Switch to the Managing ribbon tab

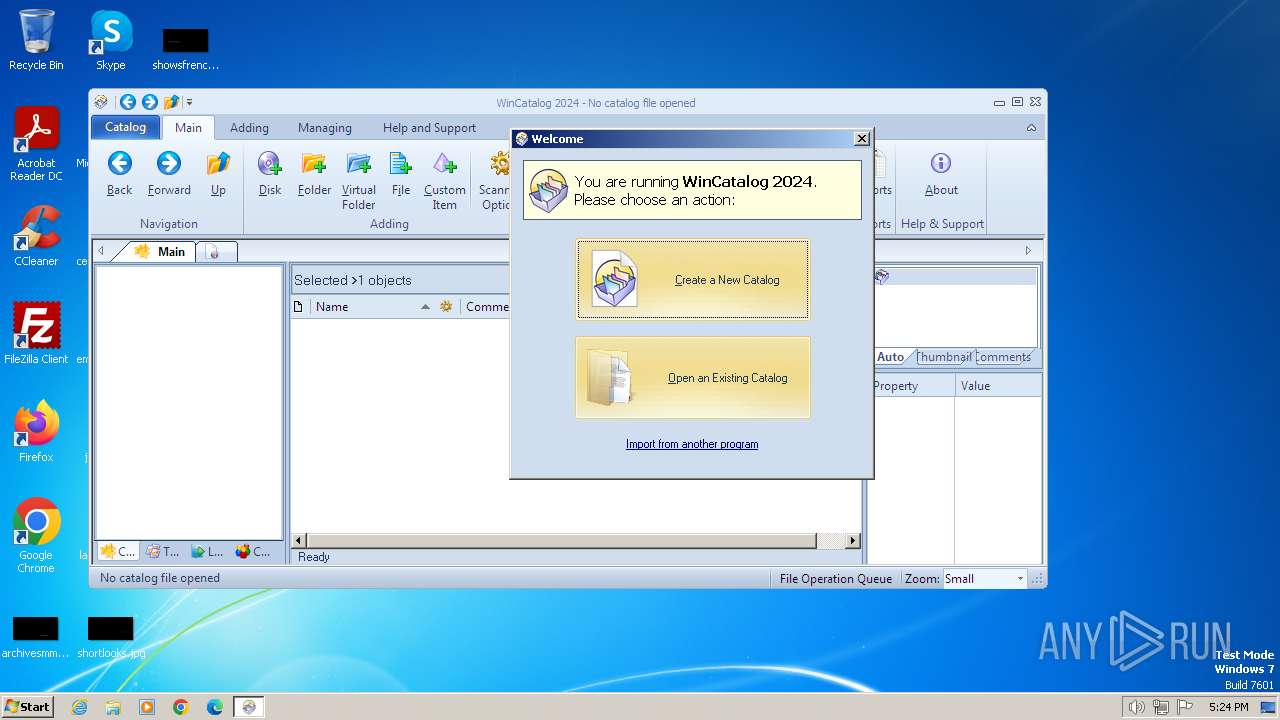[325, 128]
